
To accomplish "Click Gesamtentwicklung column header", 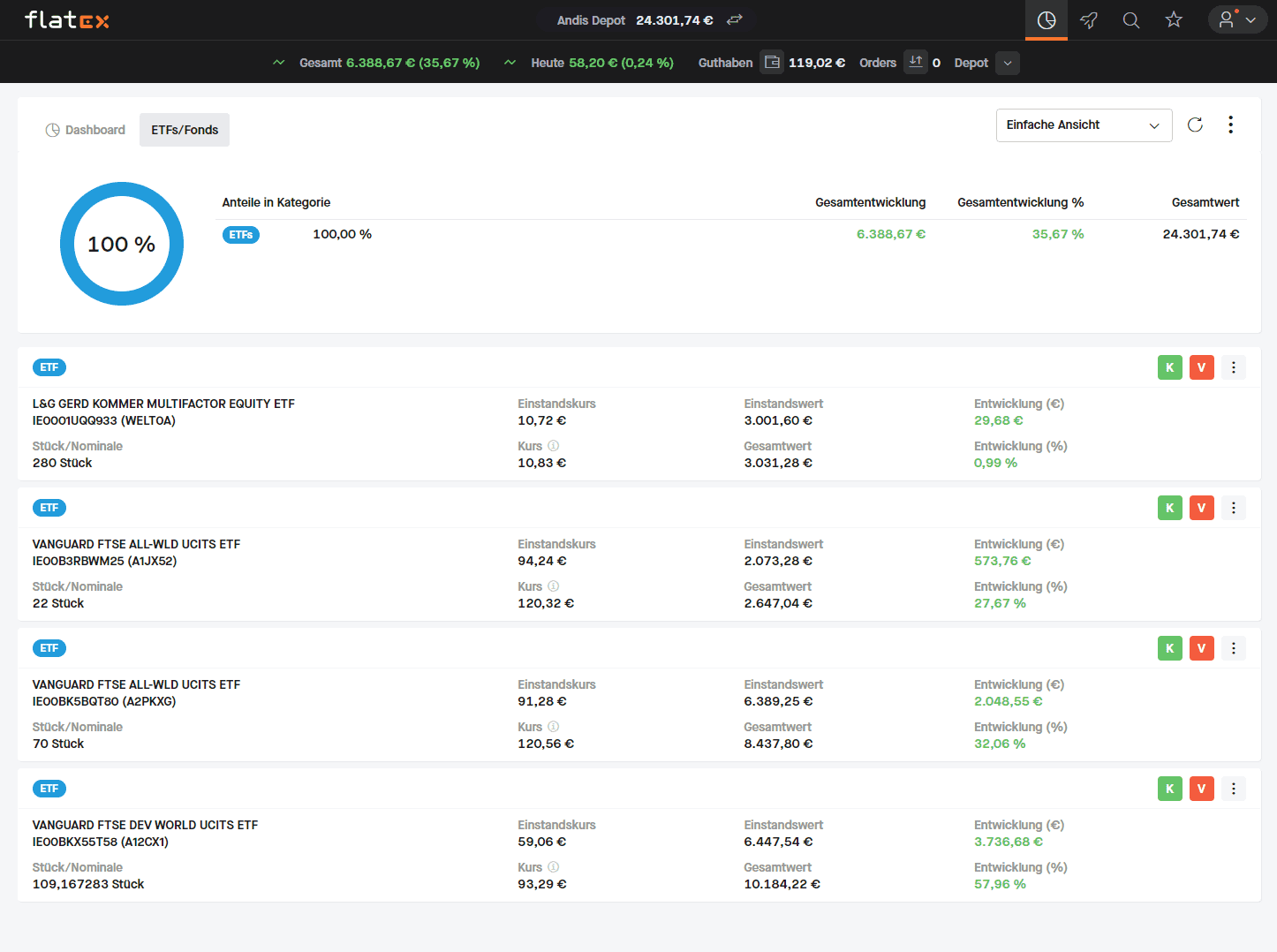I will (x=870, y=202).
